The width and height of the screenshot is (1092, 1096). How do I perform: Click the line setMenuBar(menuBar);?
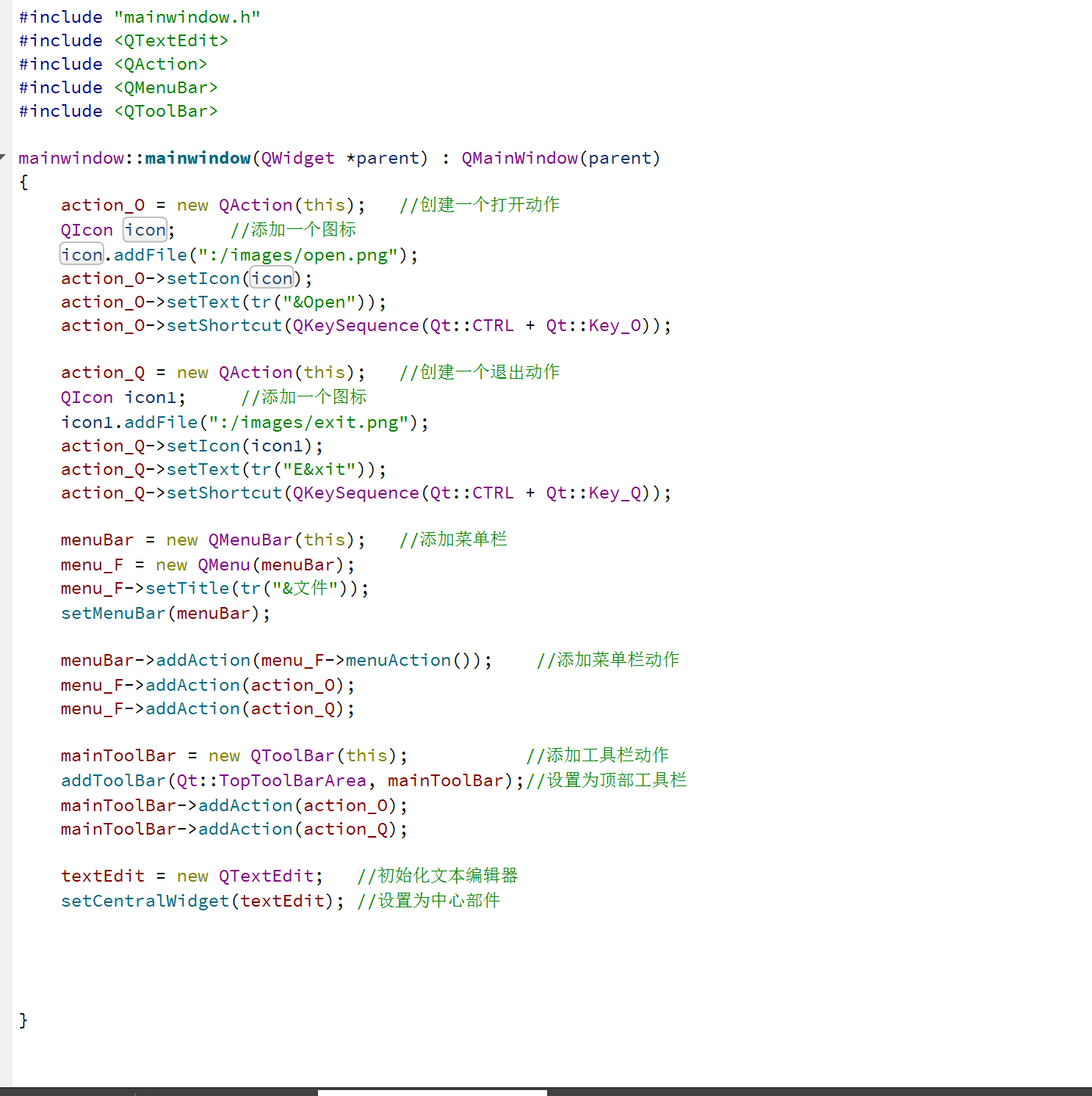[x=165, y=613]
